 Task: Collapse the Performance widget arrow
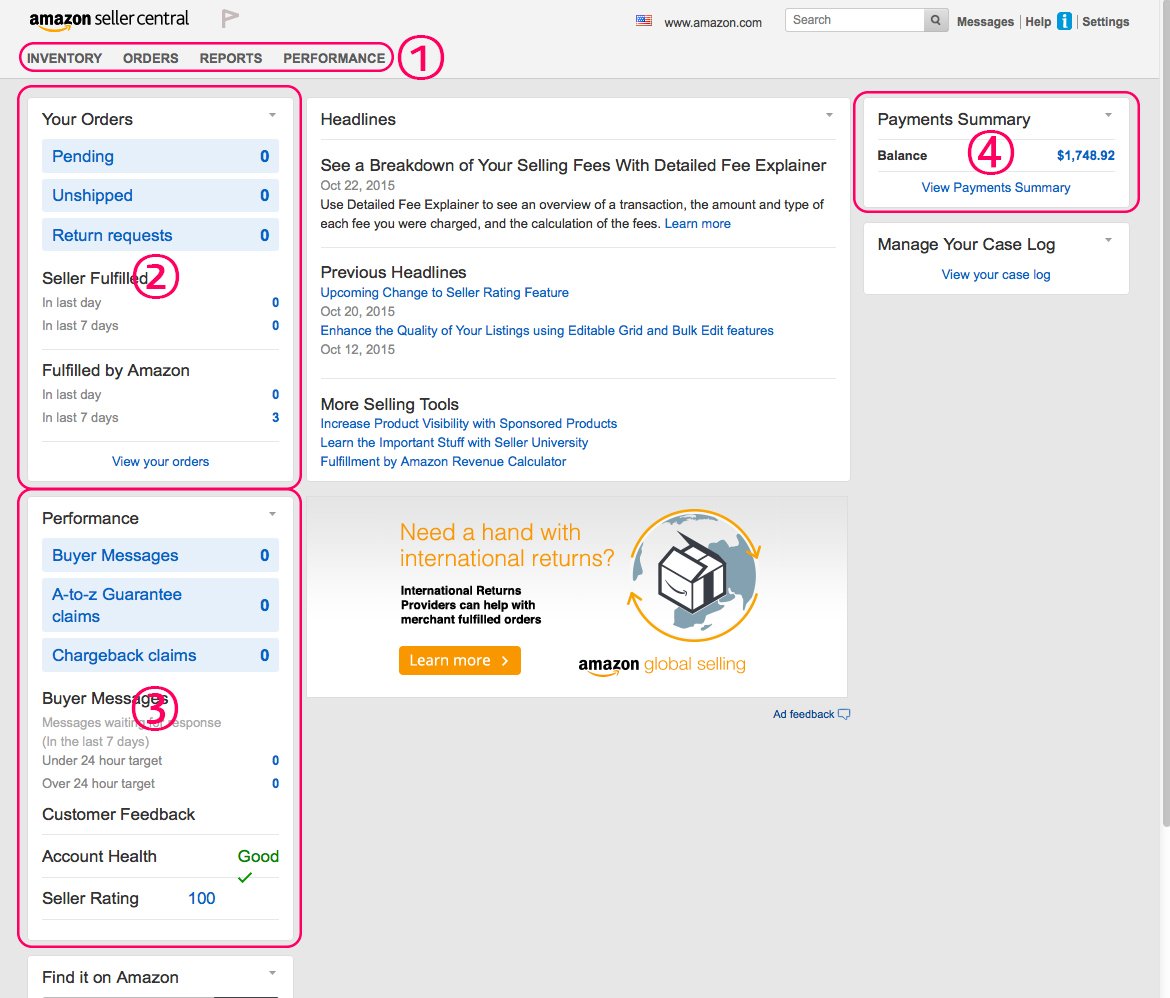pos(272,514)
